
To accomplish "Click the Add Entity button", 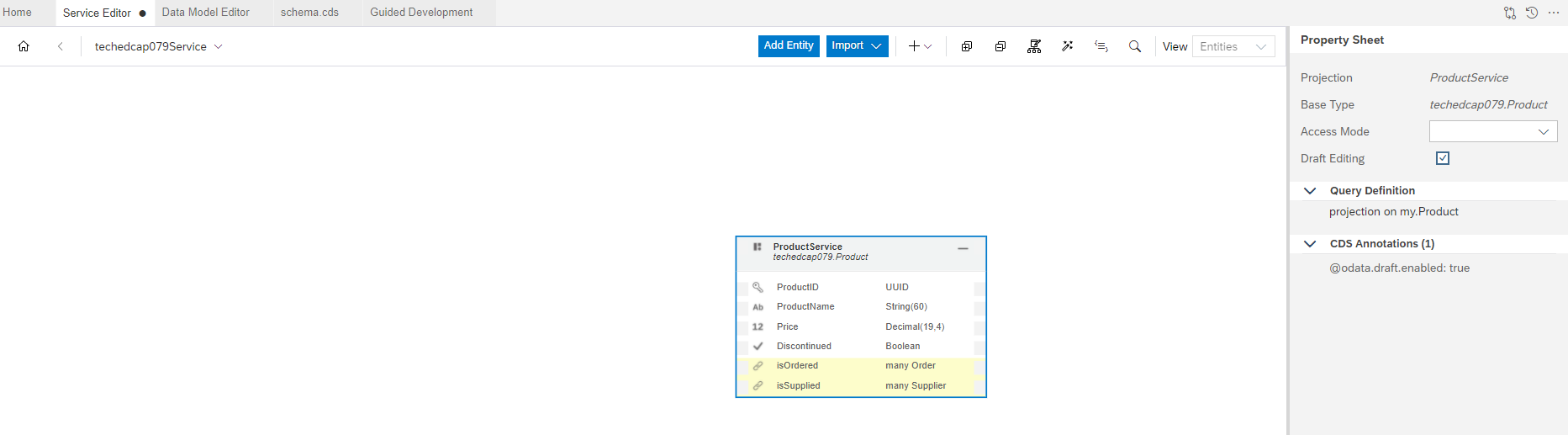I will (789, 46).
